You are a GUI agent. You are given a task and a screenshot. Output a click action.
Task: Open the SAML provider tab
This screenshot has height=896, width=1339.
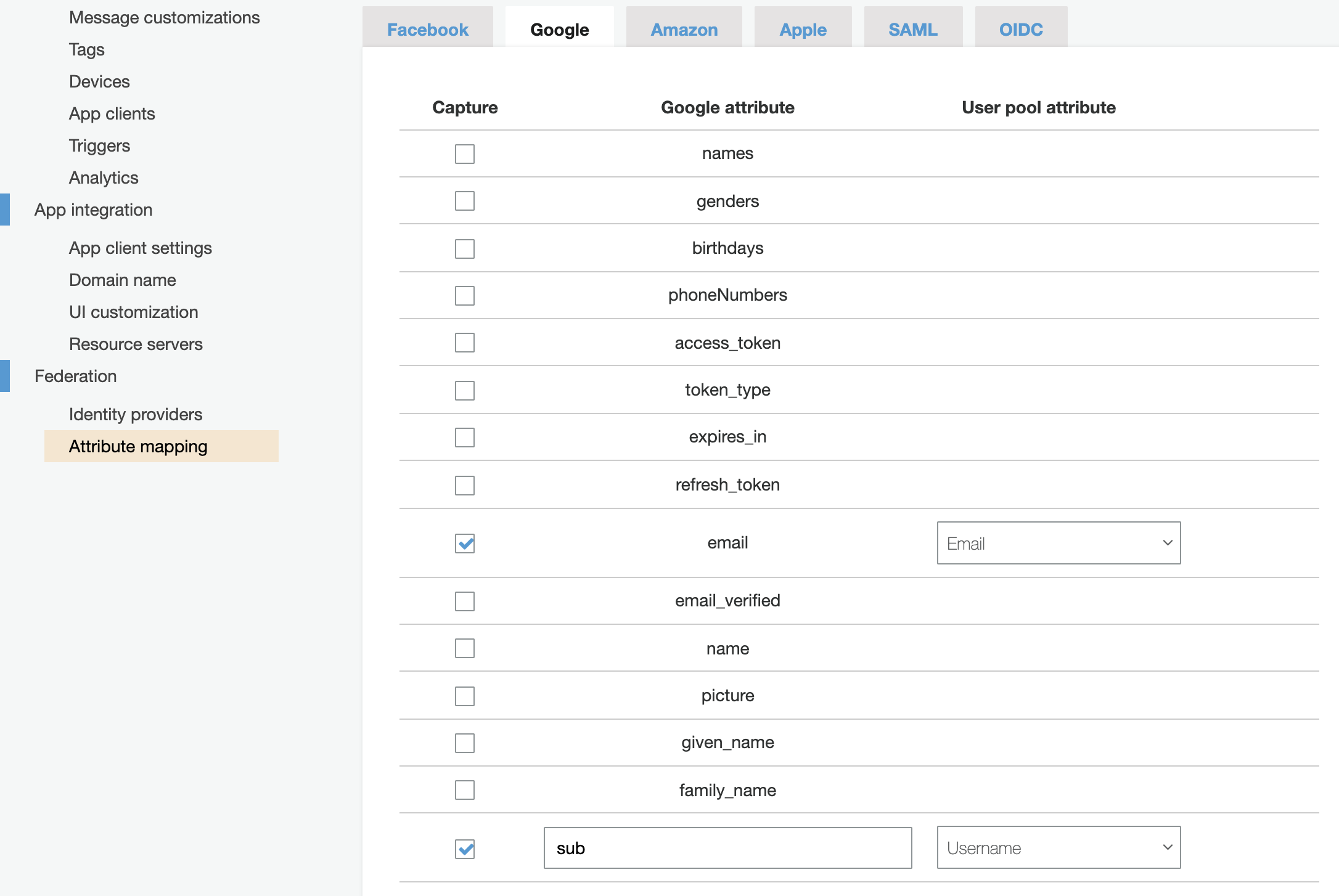912,30
